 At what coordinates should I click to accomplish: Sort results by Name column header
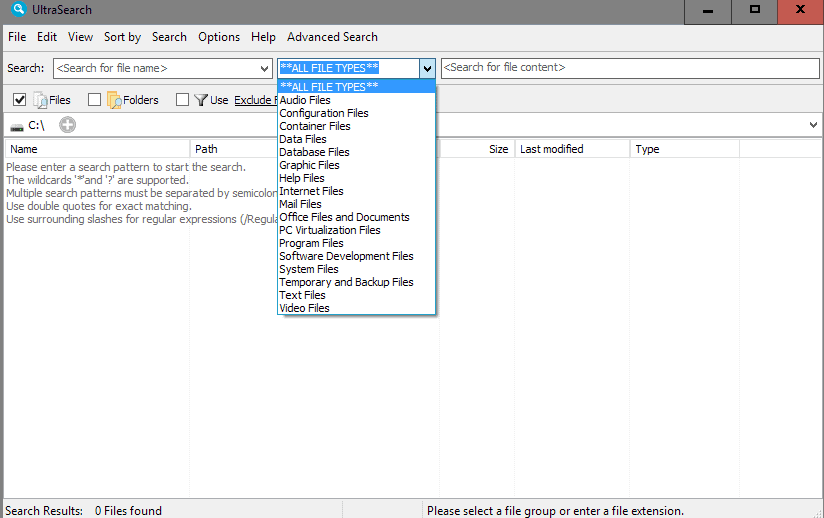pyautogui.click(x=98, y=149)
